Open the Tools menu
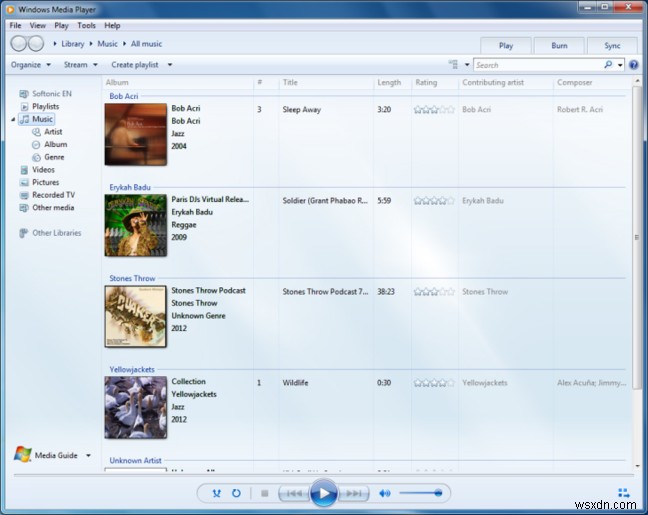 [x=86, y=26]
